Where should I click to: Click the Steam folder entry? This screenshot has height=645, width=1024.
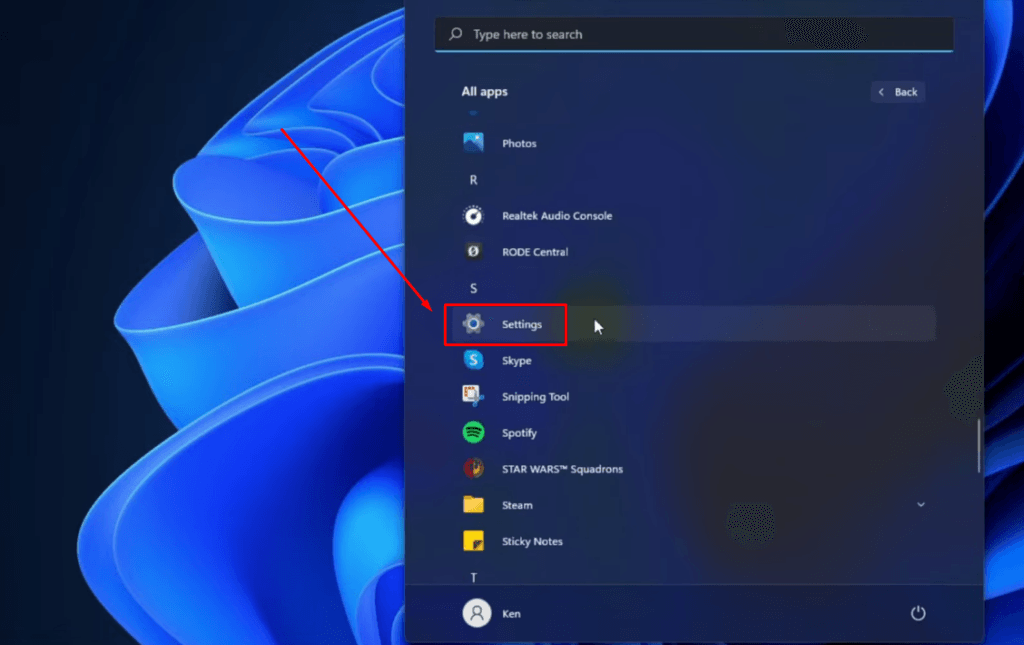tap(517, 505)
